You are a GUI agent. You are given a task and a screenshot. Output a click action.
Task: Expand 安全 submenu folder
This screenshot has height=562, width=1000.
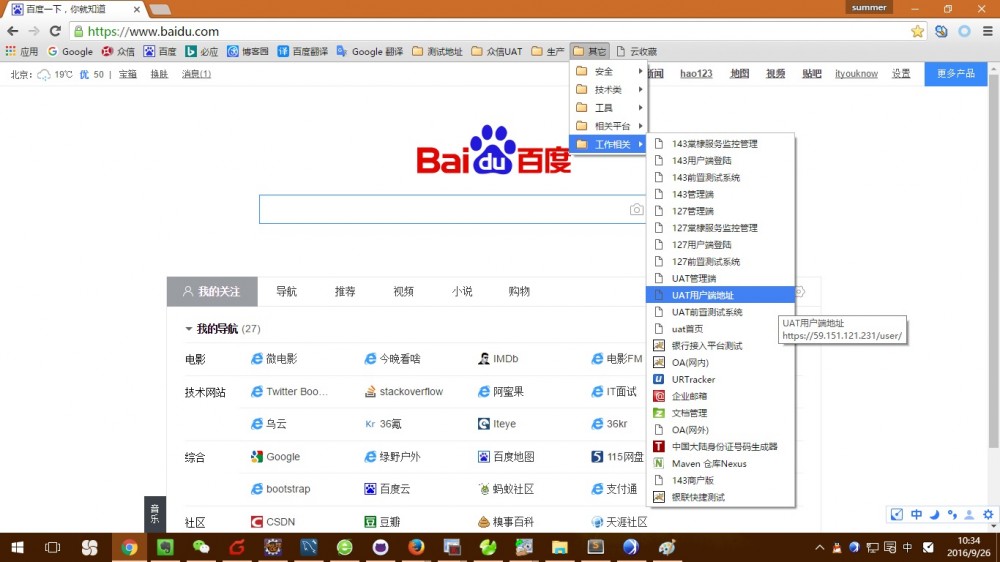609,71
